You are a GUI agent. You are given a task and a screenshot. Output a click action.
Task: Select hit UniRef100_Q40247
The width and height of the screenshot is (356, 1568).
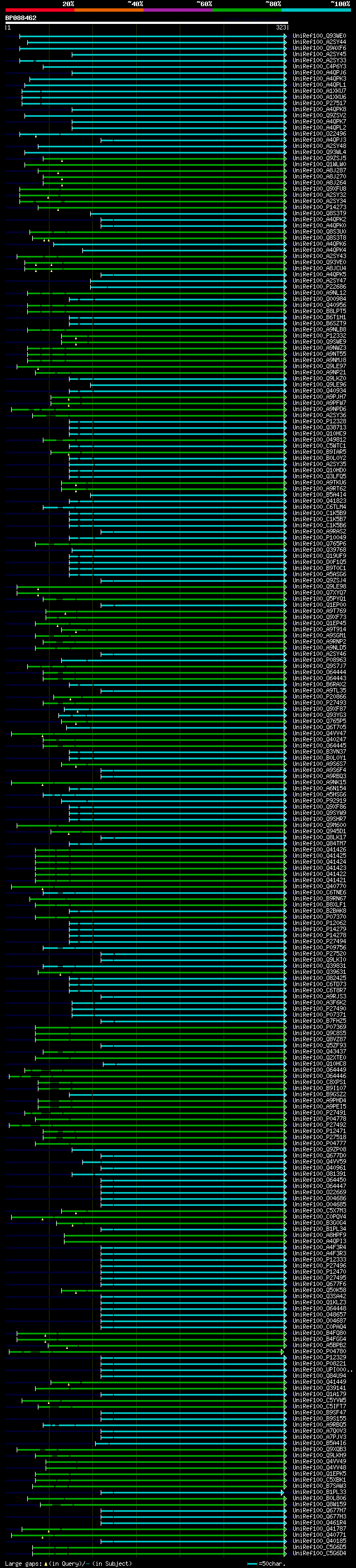click(x=319, y=740)
